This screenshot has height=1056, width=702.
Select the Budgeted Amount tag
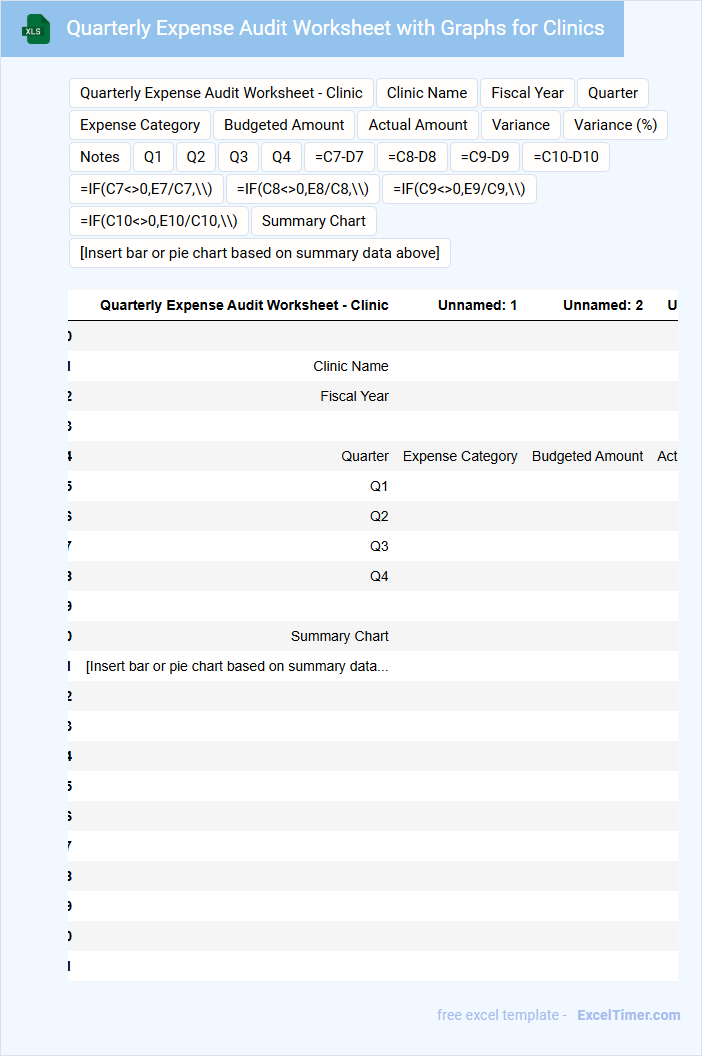click(284, 125)
